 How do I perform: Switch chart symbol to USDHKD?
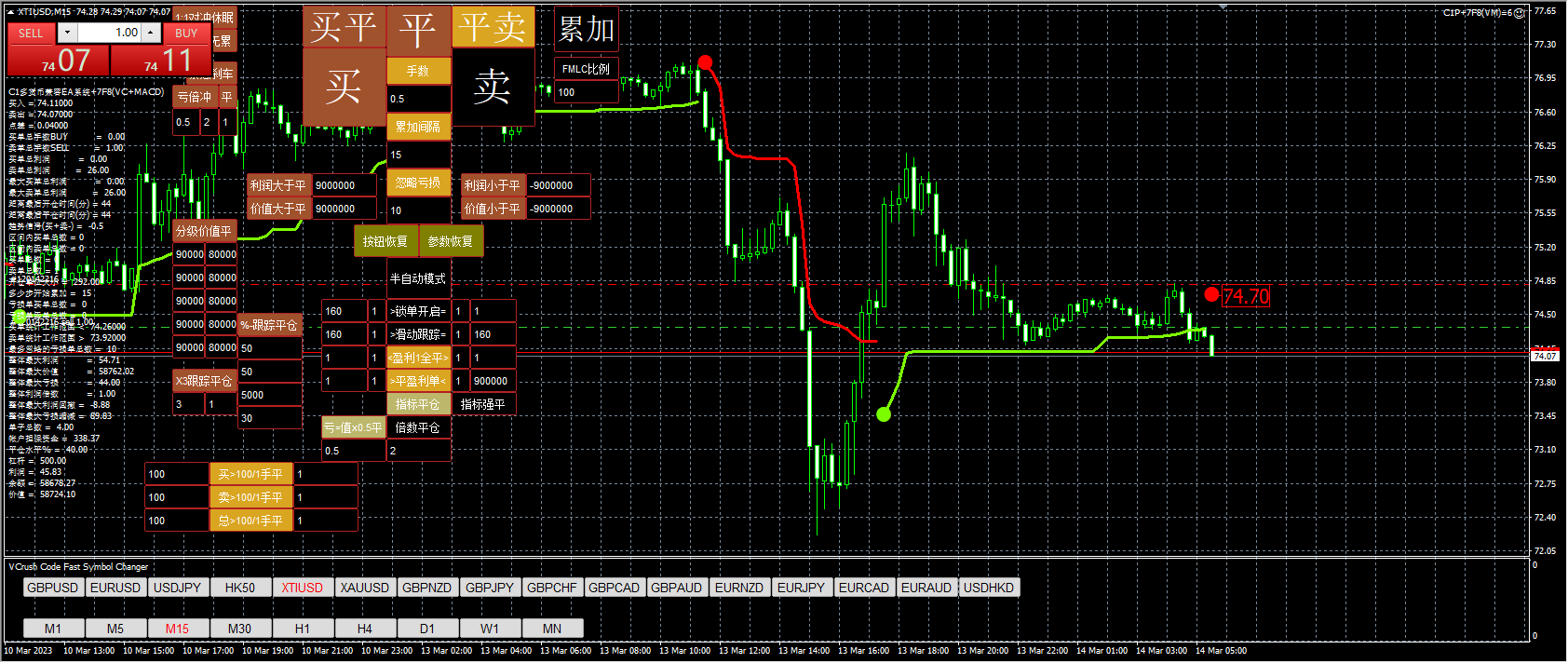pyautogui.click(x=989, y=588)
